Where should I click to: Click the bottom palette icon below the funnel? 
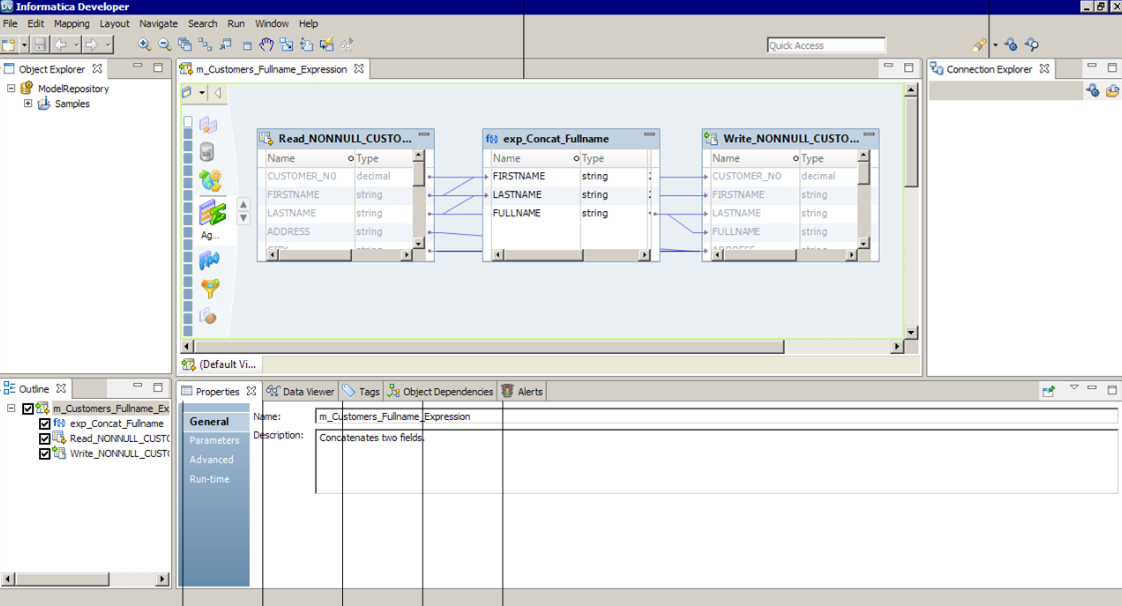208,316
